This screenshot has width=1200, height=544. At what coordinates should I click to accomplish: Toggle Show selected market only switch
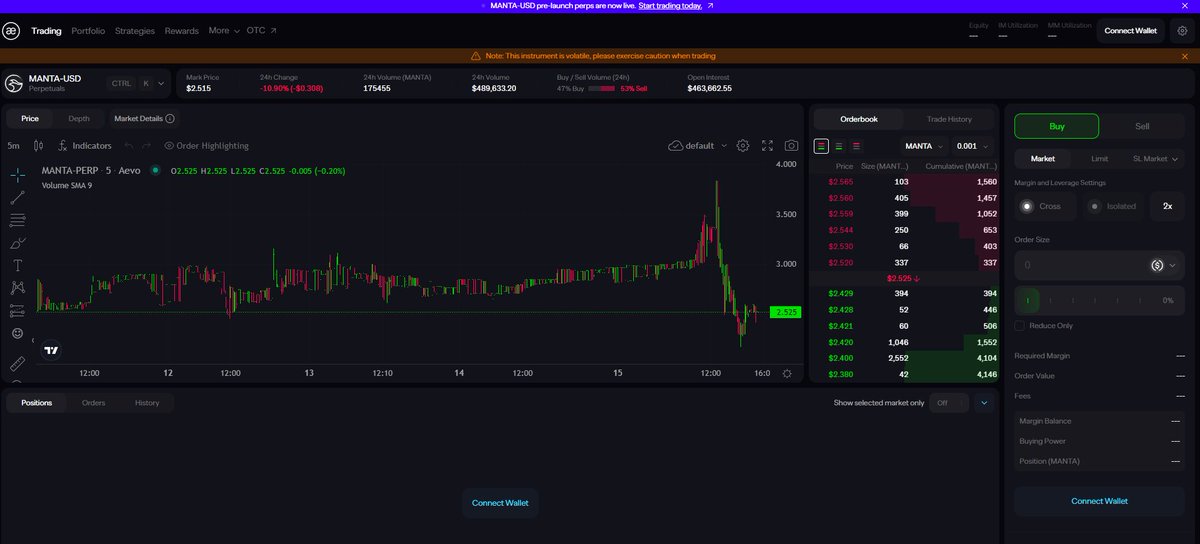[949, 403]
